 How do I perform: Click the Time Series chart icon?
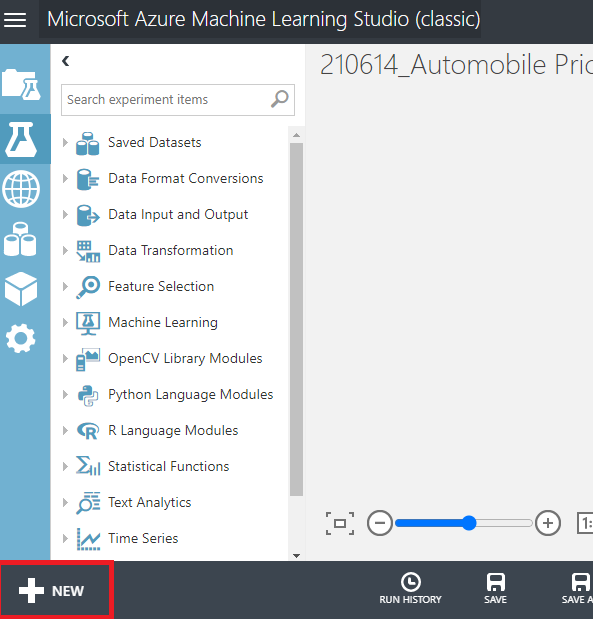coord(88,539)
